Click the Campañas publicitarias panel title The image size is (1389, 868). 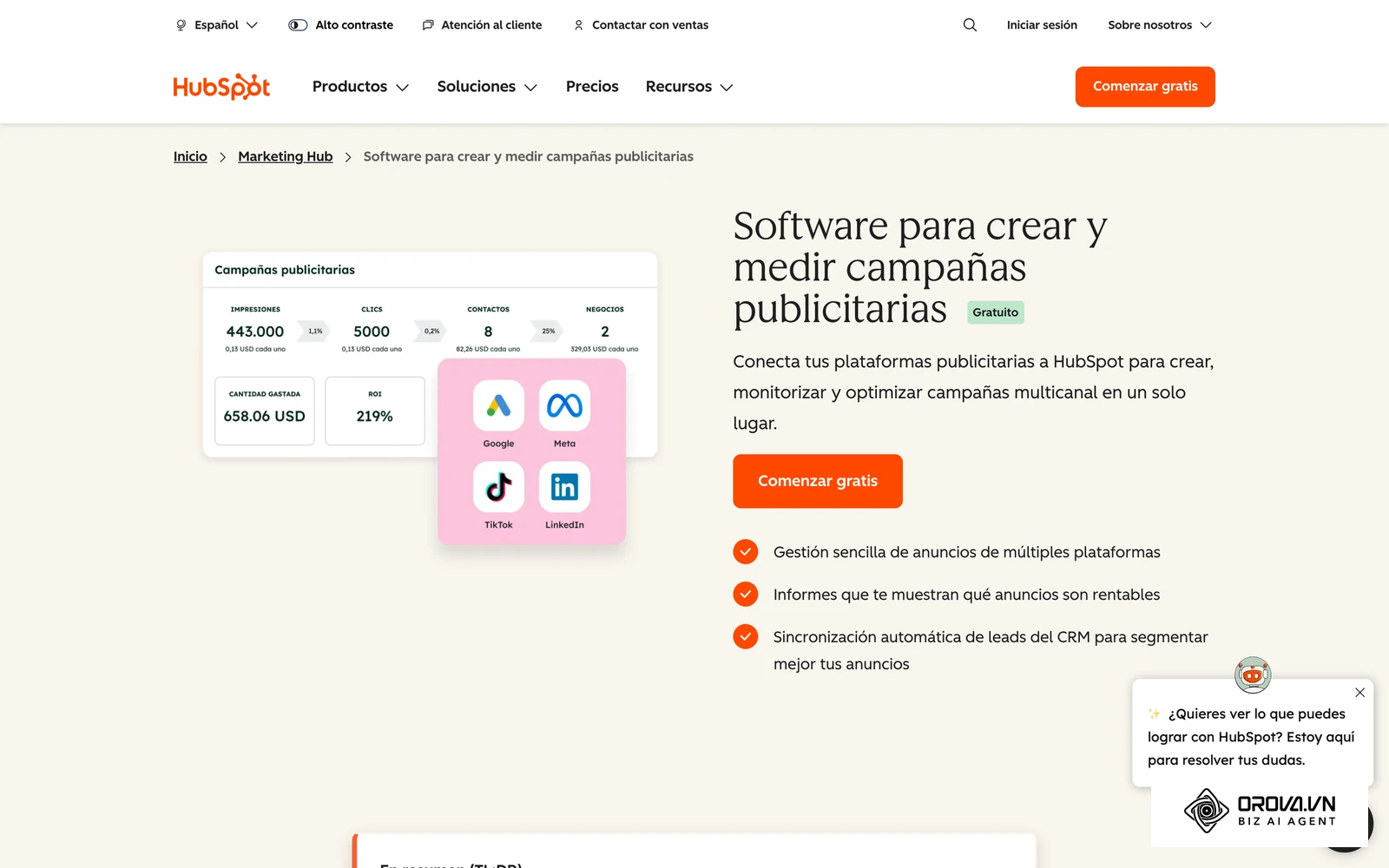(285, 270)
